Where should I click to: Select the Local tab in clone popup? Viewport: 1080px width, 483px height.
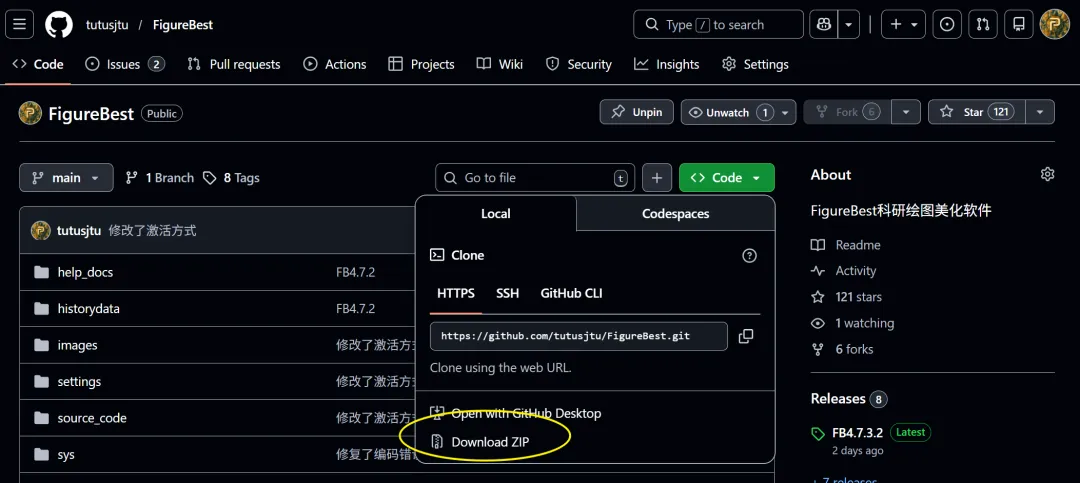click(x=496, y=214)
